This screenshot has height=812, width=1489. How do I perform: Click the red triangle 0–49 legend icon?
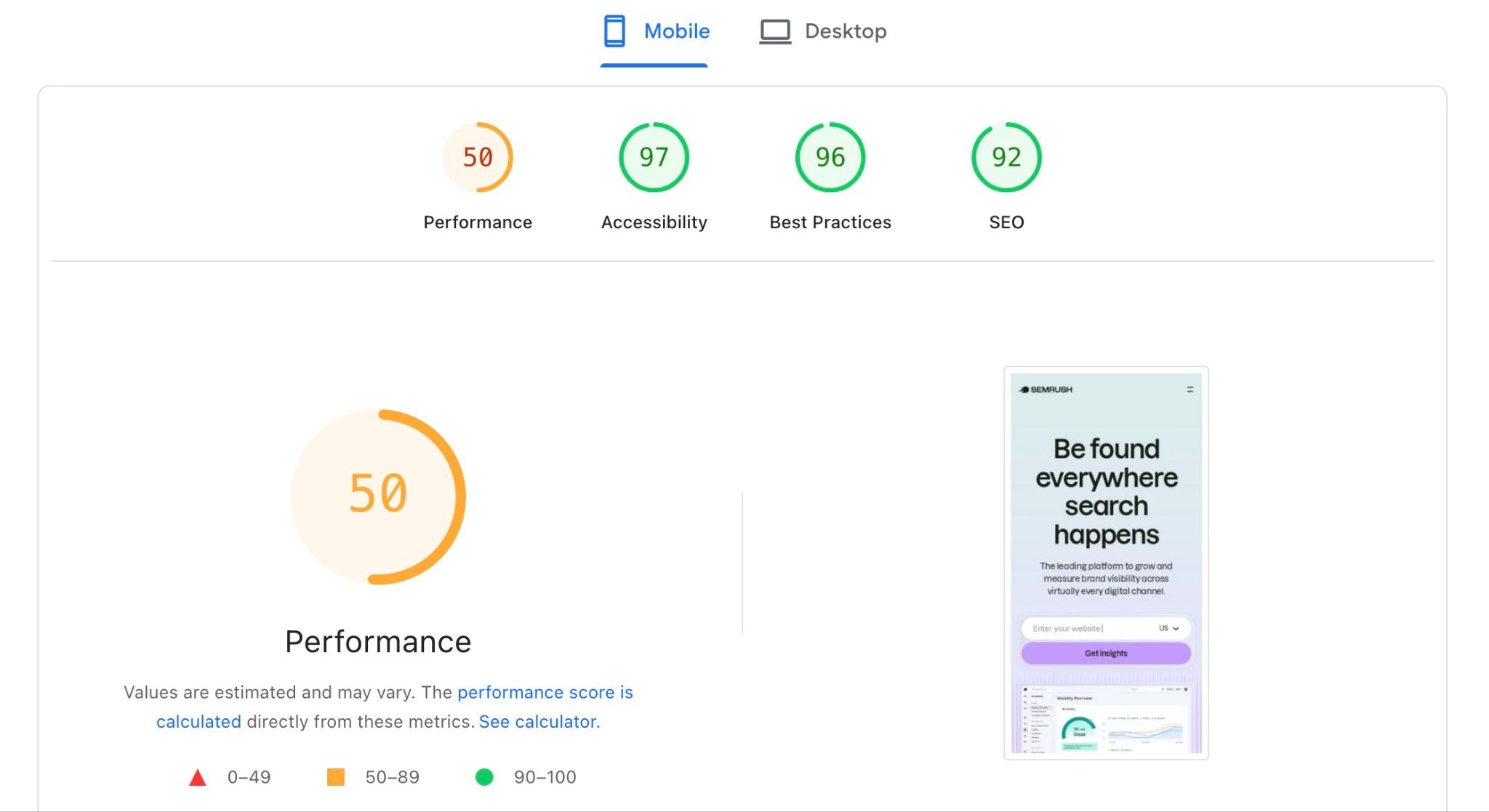point(197,776)
